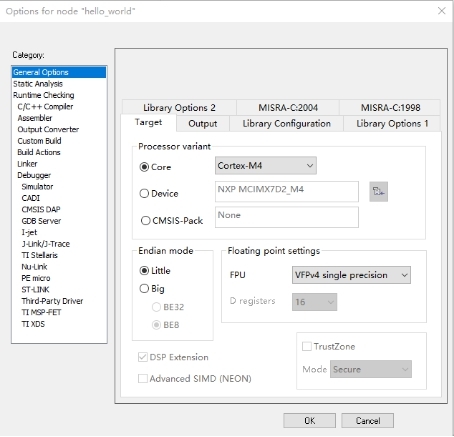The width and height of the screenshot is (454, 437).
Task: Switch to the MISRA-C:2004 tab
Action: 288,108
